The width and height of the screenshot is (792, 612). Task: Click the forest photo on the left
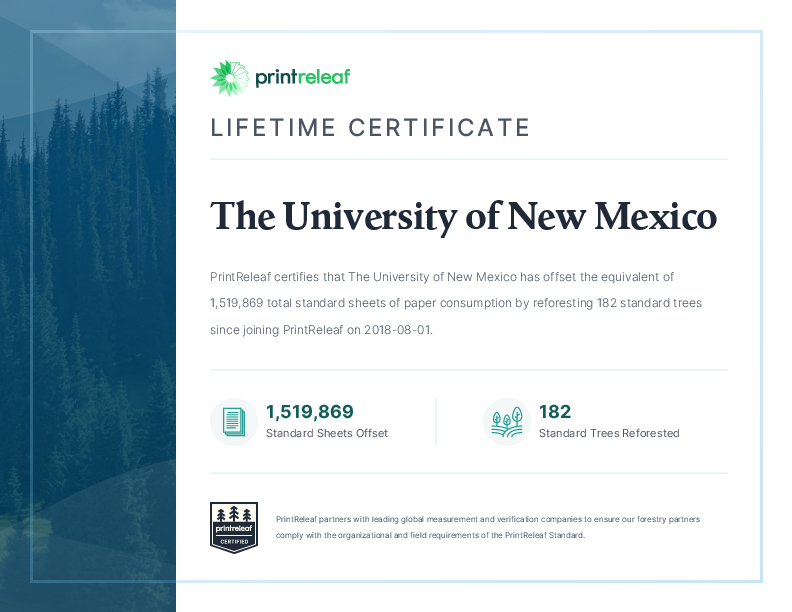[x=88, y=300]
